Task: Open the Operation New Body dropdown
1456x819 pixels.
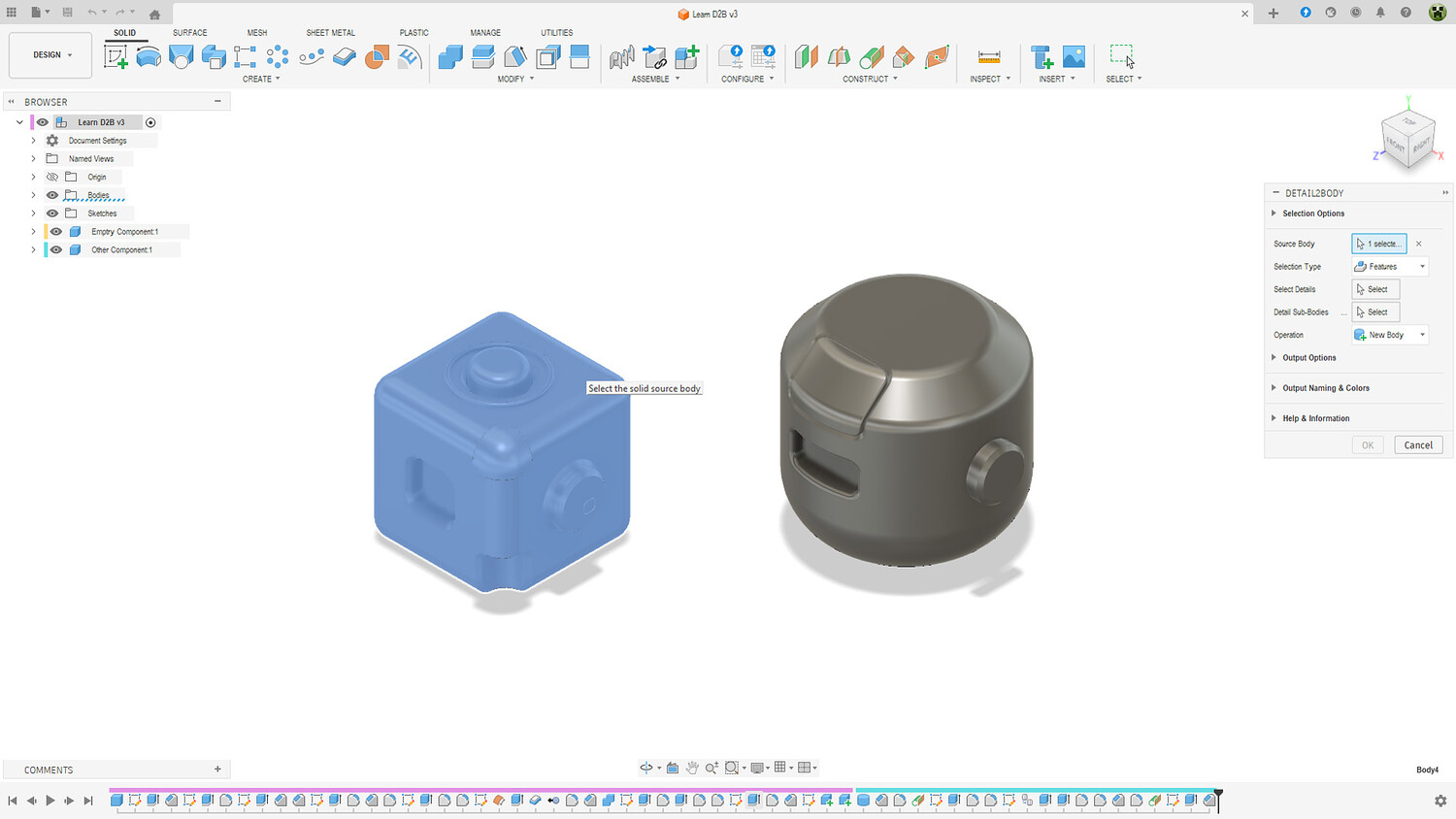Action: 1390,335
